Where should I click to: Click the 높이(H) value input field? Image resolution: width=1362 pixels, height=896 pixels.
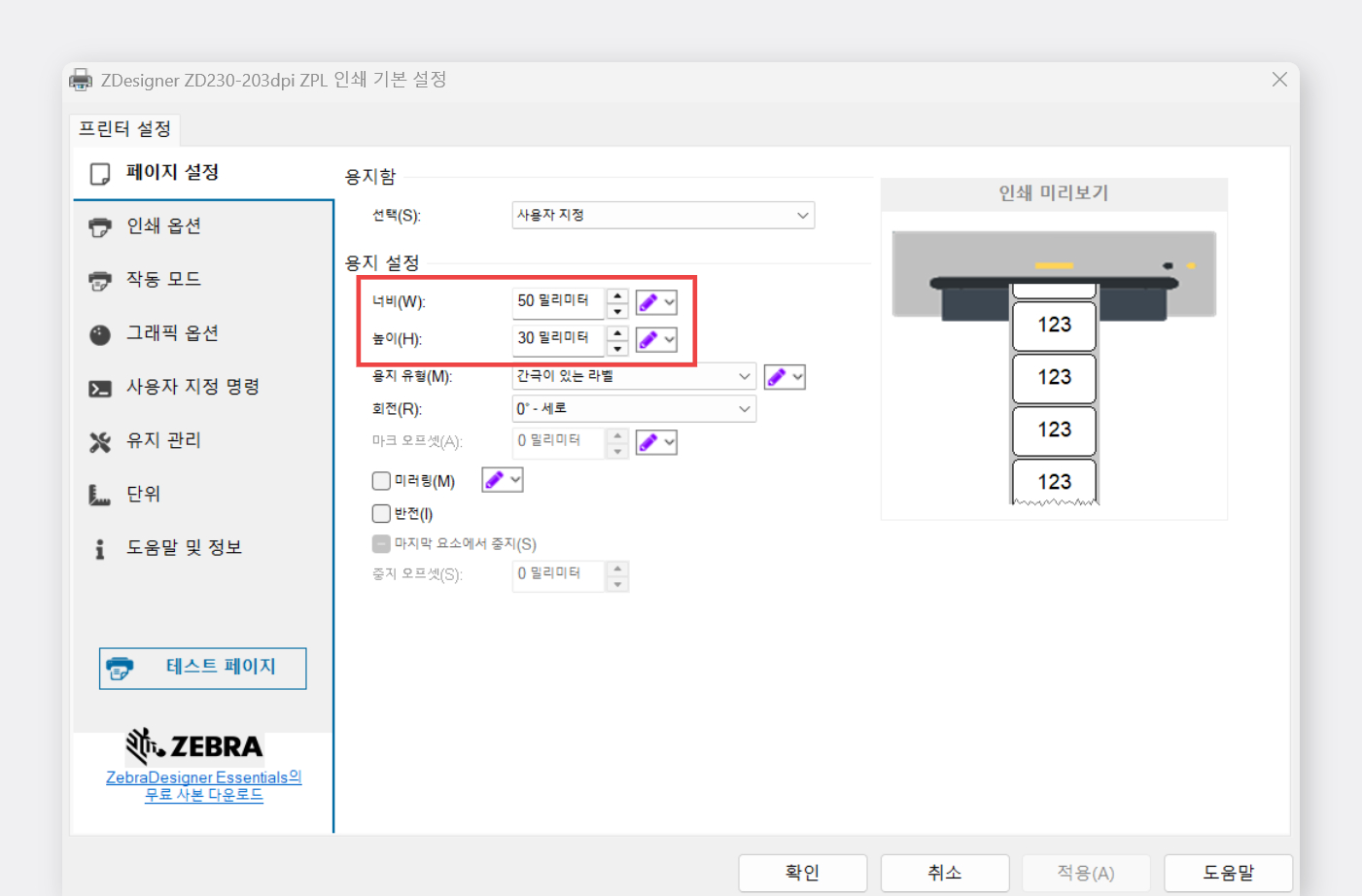point(557,338)
